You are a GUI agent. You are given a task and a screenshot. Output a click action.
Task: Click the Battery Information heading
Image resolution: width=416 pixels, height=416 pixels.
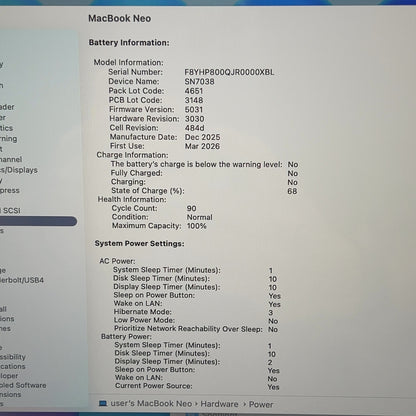(129, 43)
